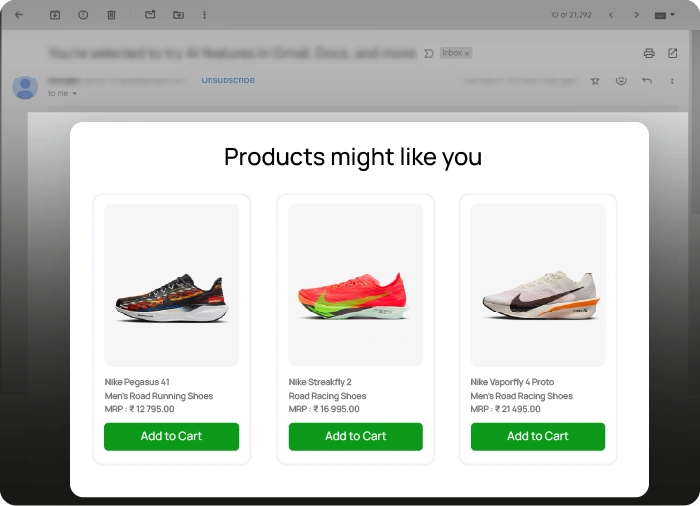Expand 'to me' recipient details
Screen dimensions: 700x506
75,93
